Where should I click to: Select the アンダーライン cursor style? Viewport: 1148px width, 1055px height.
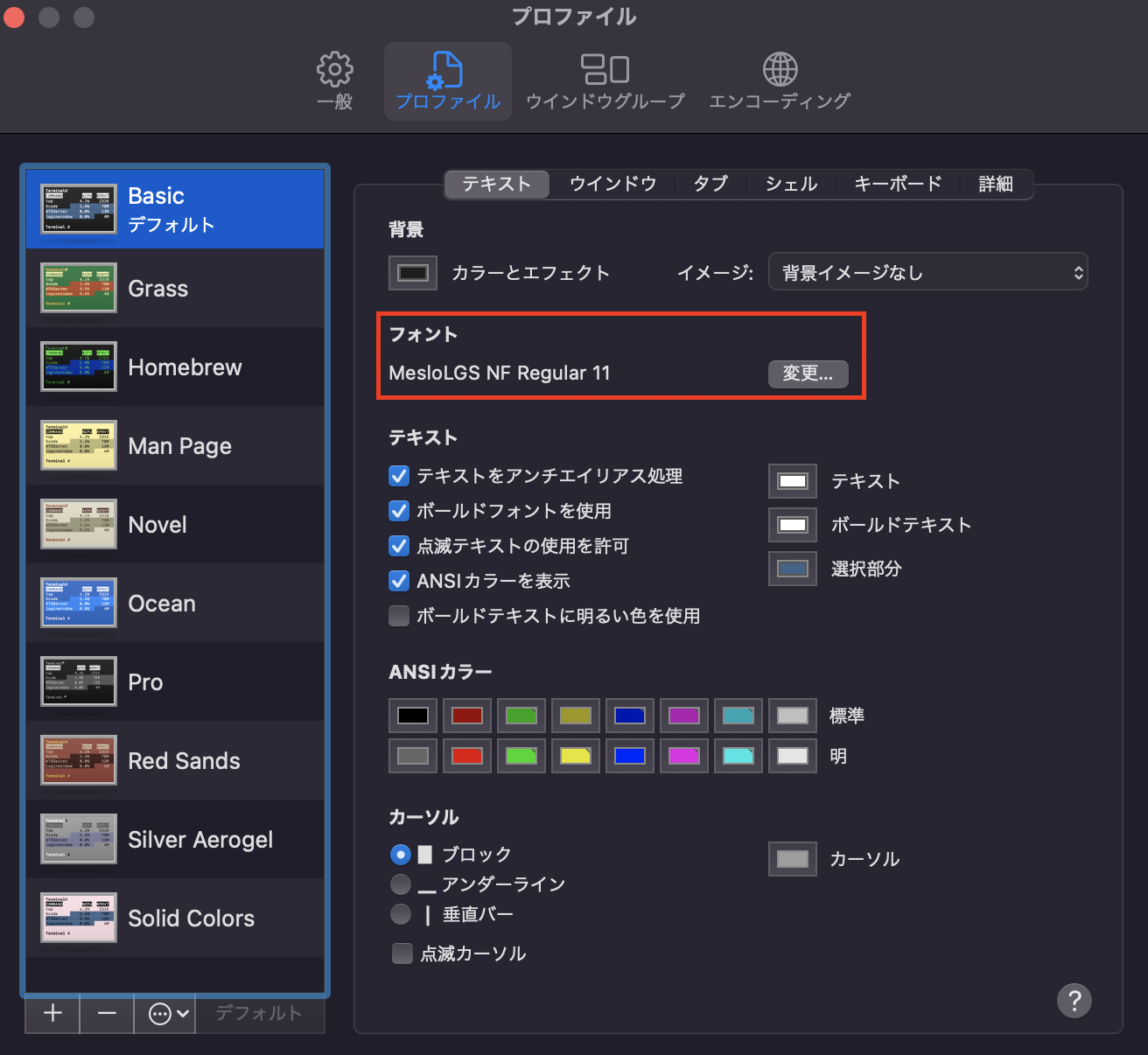[401, 884]
